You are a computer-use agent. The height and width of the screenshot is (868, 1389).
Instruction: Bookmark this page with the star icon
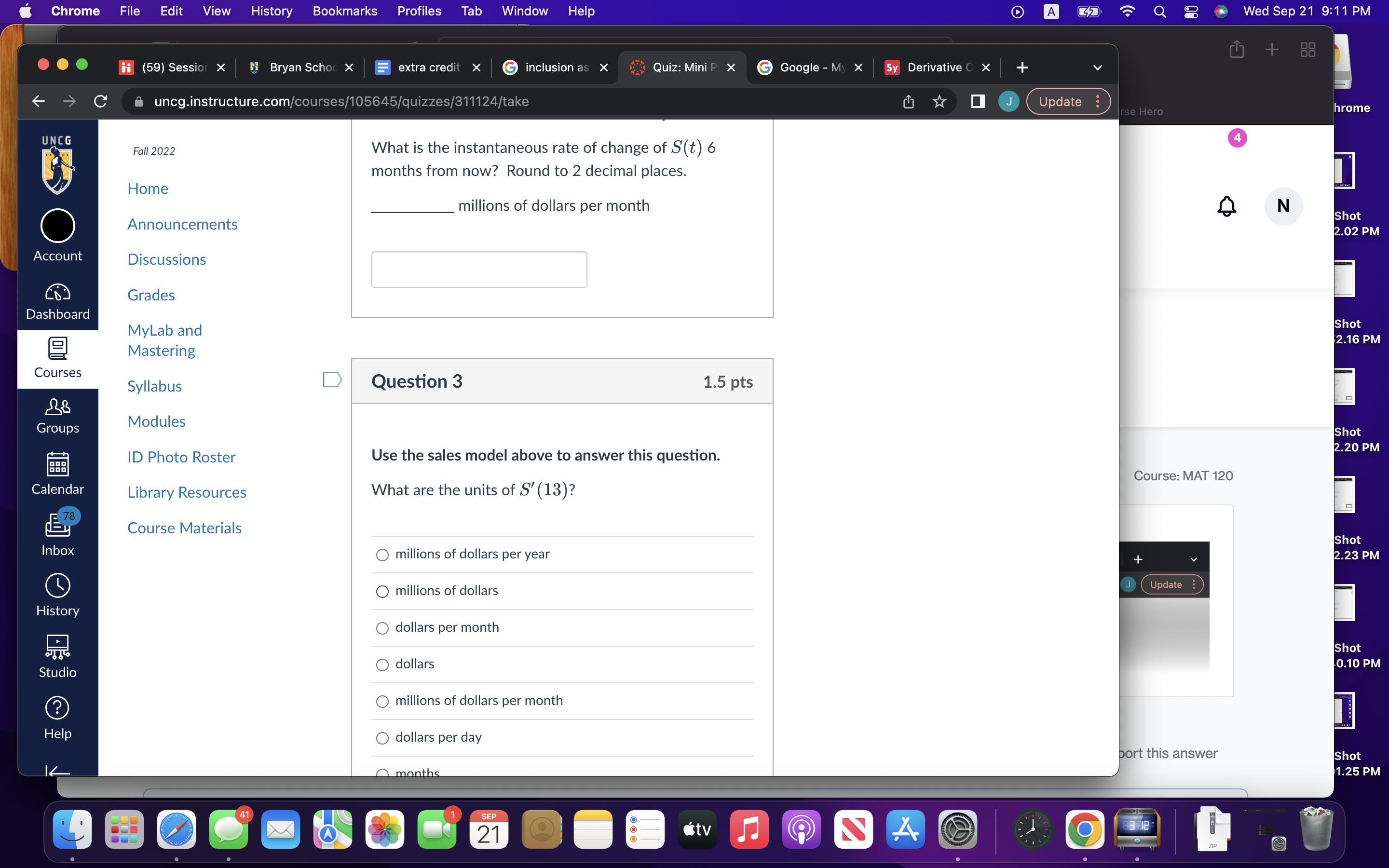coord(939,101)
